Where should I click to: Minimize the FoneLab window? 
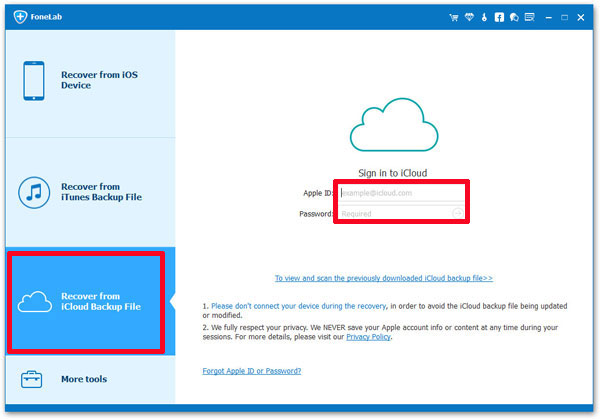[x=549, y=18]
